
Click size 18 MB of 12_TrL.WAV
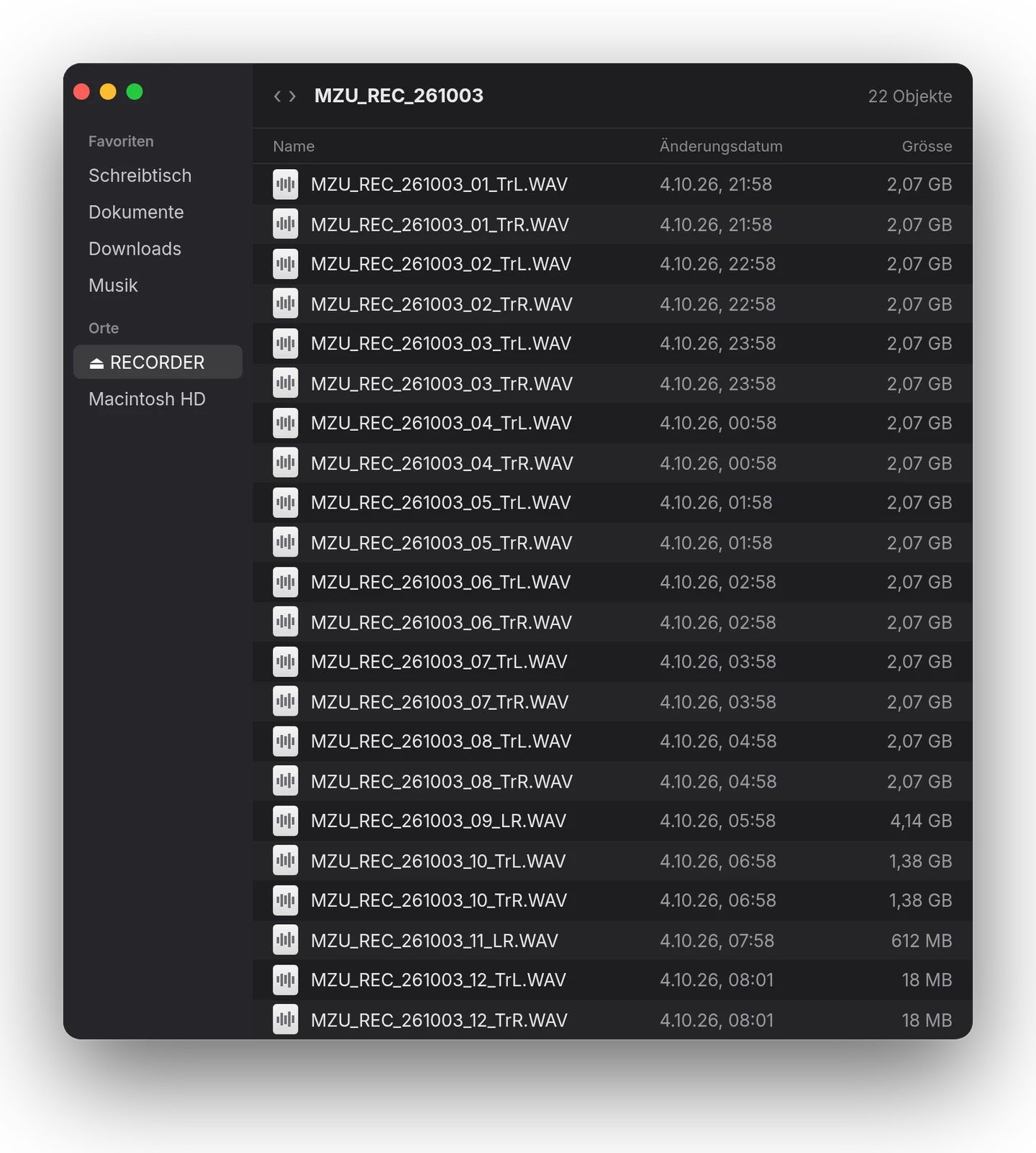tap(927, 980)
